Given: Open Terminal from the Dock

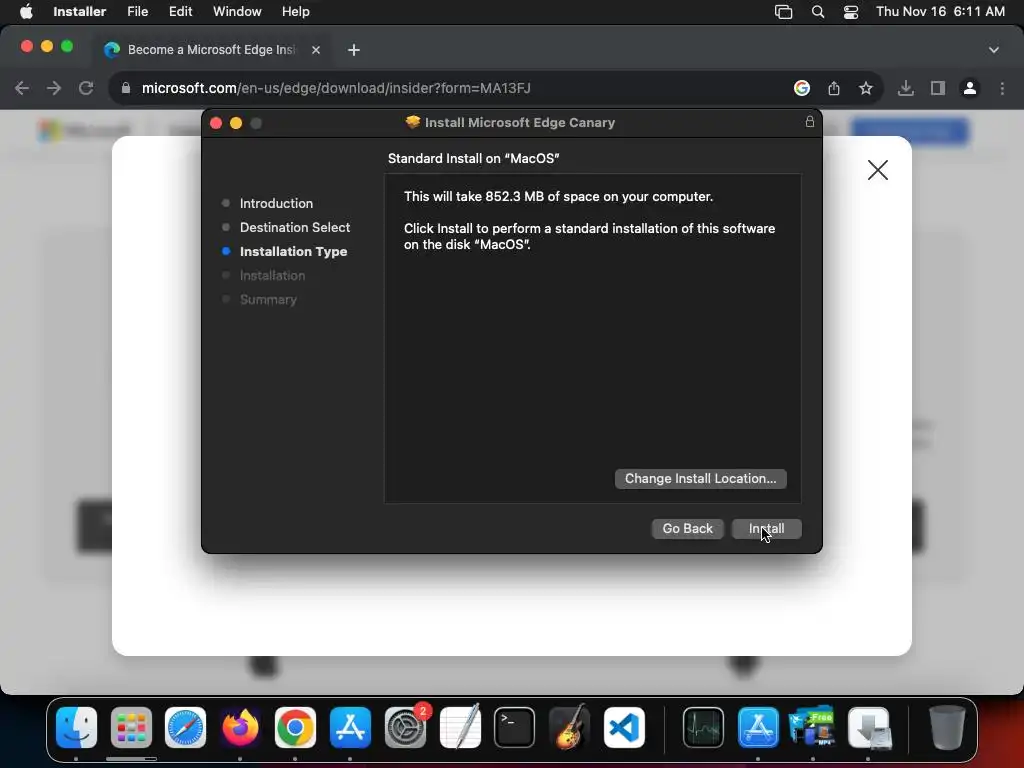Looking at the screenshot, I should pos(514,727).
